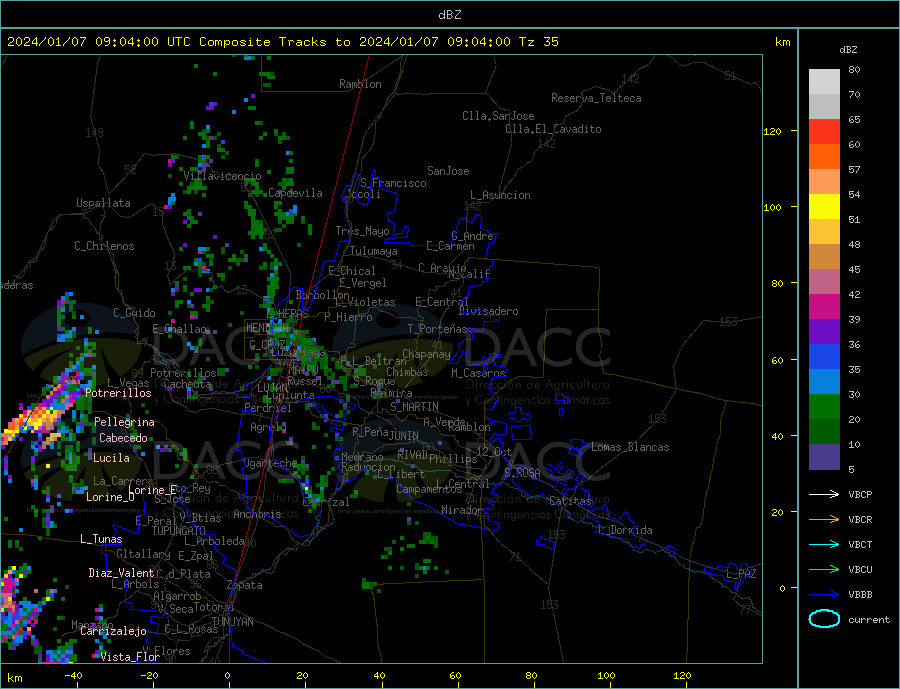Click the Carrizalejo place label
The width and height of the screenshot is (900, 689).
(113, 631)
